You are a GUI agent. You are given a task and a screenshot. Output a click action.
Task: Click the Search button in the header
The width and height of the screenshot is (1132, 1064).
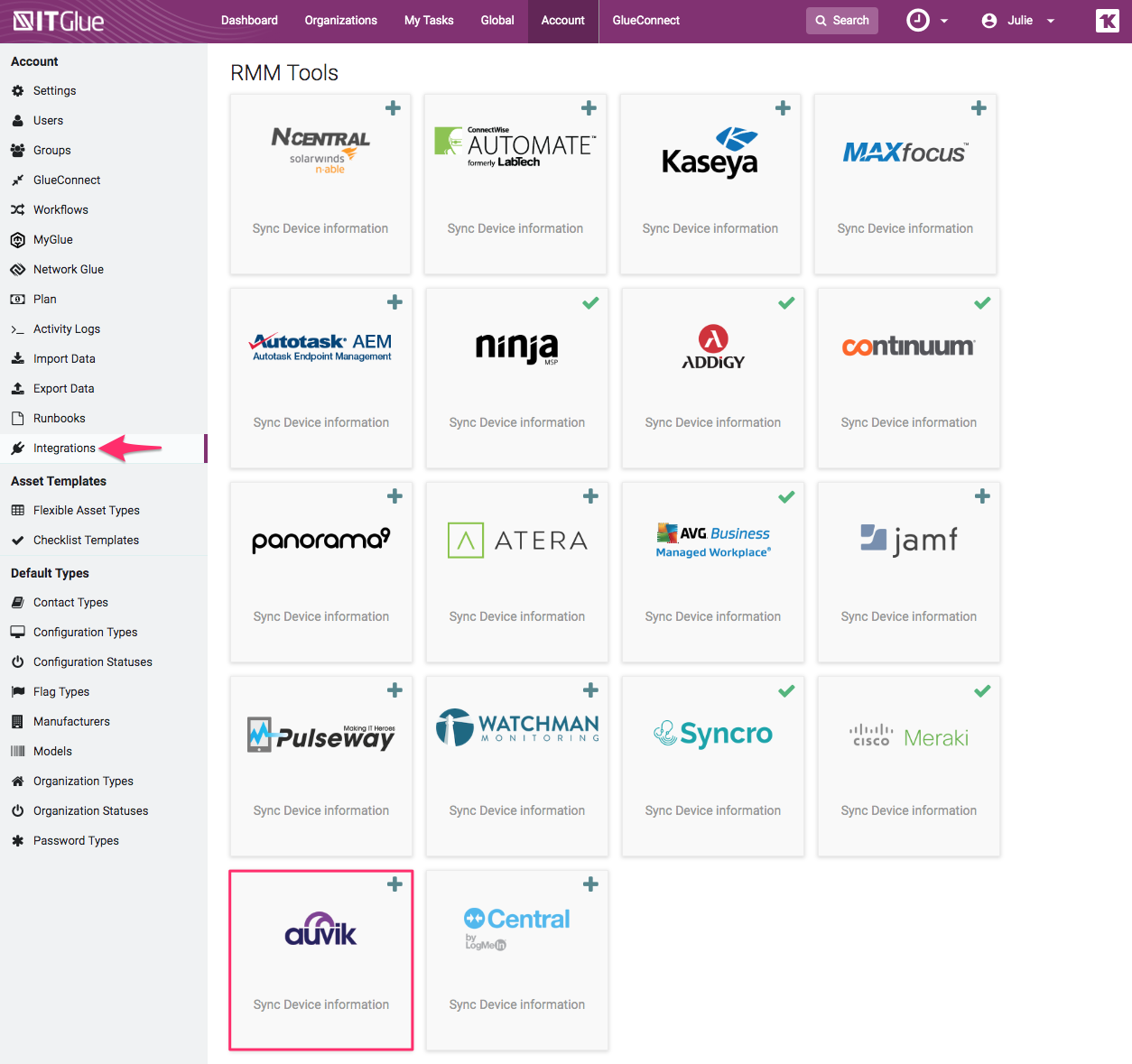[841, 20]
